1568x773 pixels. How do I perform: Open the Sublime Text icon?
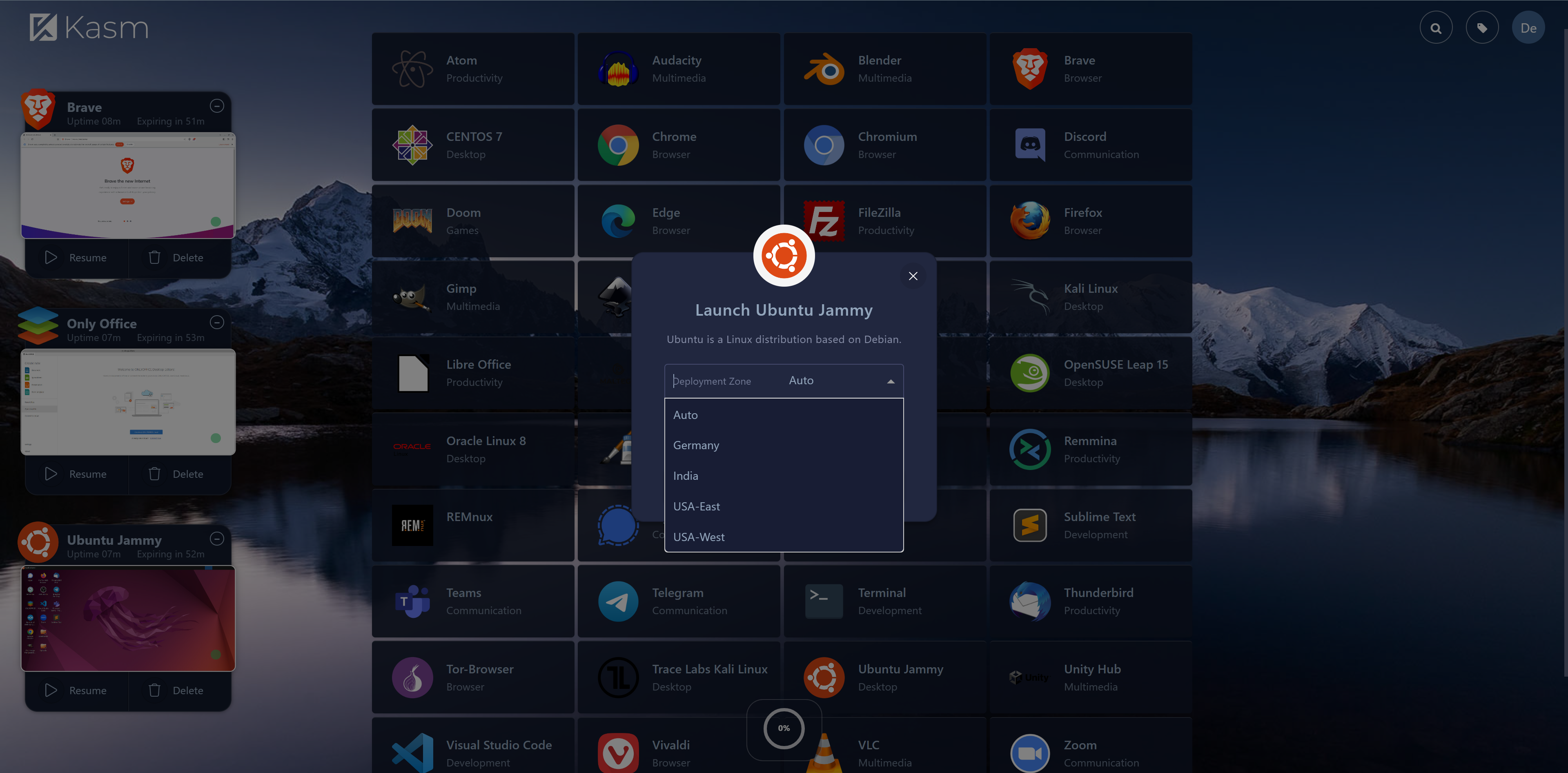tap(1030, 525)
